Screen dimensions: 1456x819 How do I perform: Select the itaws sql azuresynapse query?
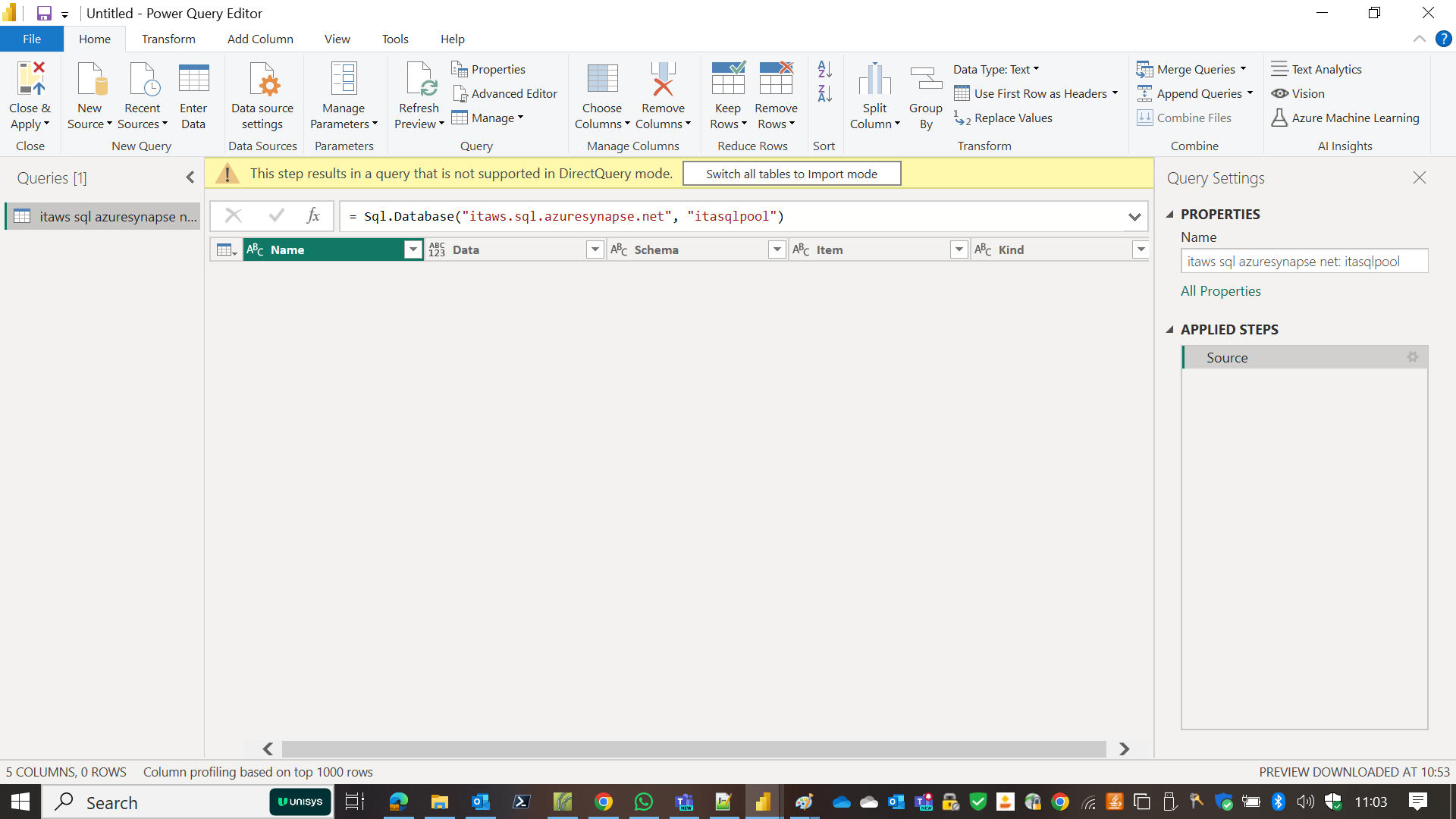click(x=103, y=216)
